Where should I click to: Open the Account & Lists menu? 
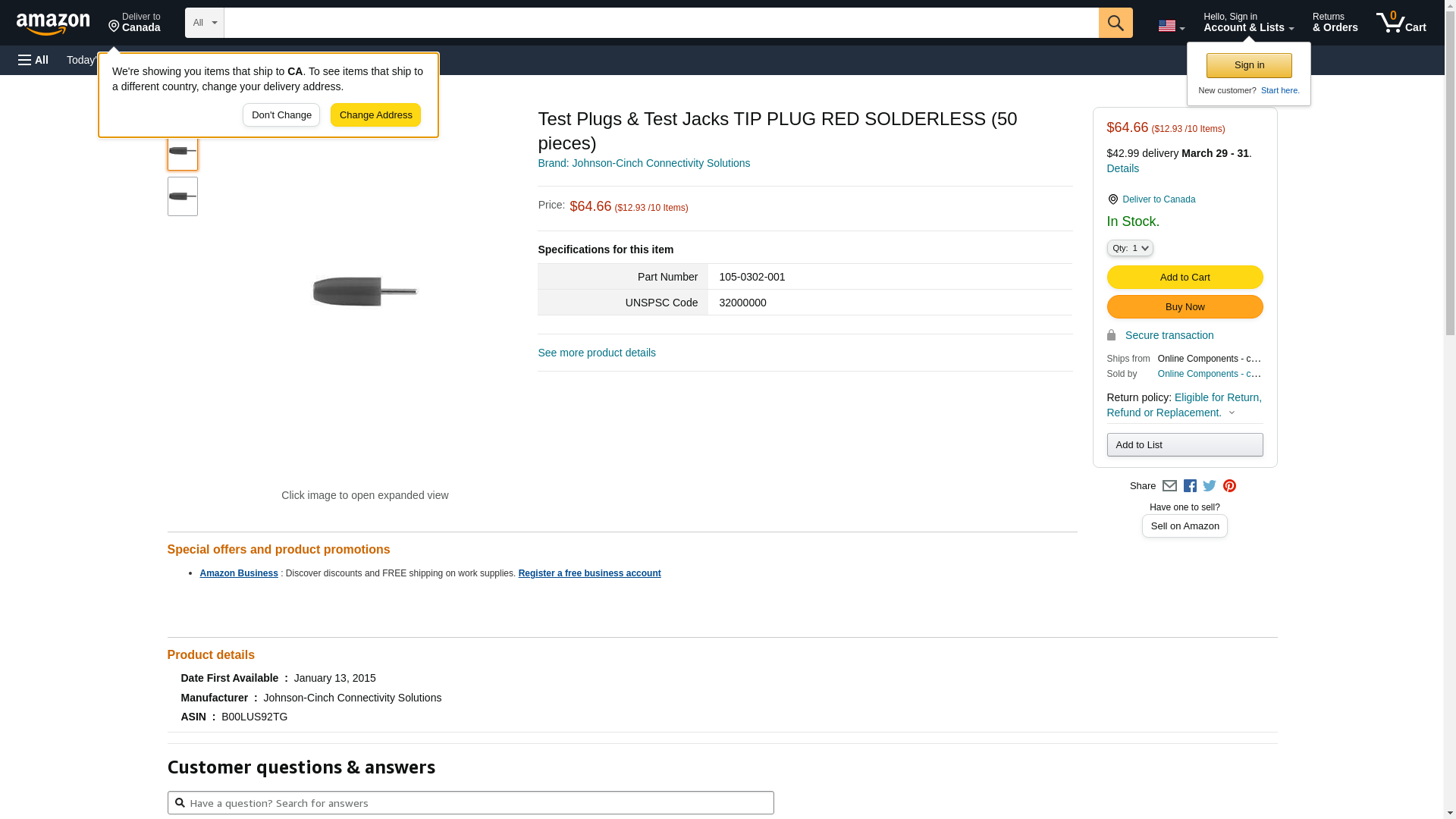click(x=1248, y=23)
